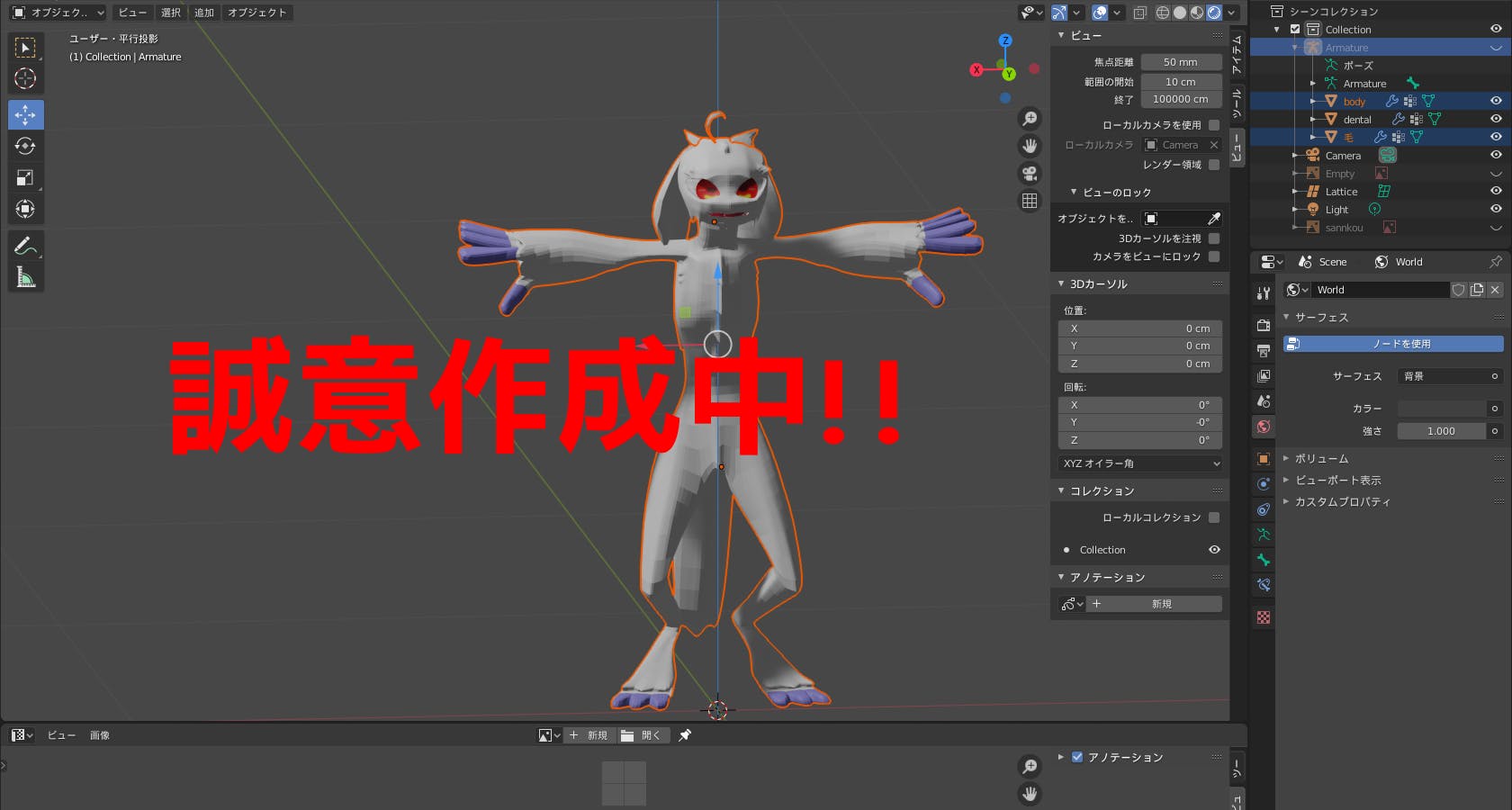1512x810 pixels.
Task: Select the Annotate tool in the left toolbar
Action: pyautogui.click(x=25, y=245)
